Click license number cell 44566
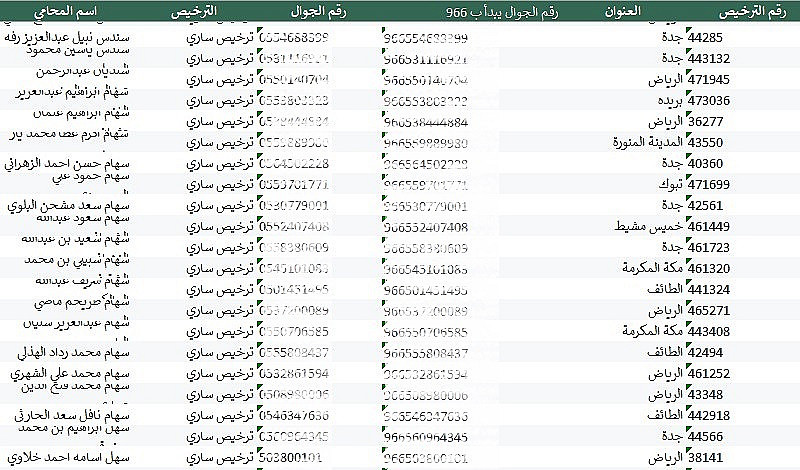The image size is (800, 470). tap(705, 436)
